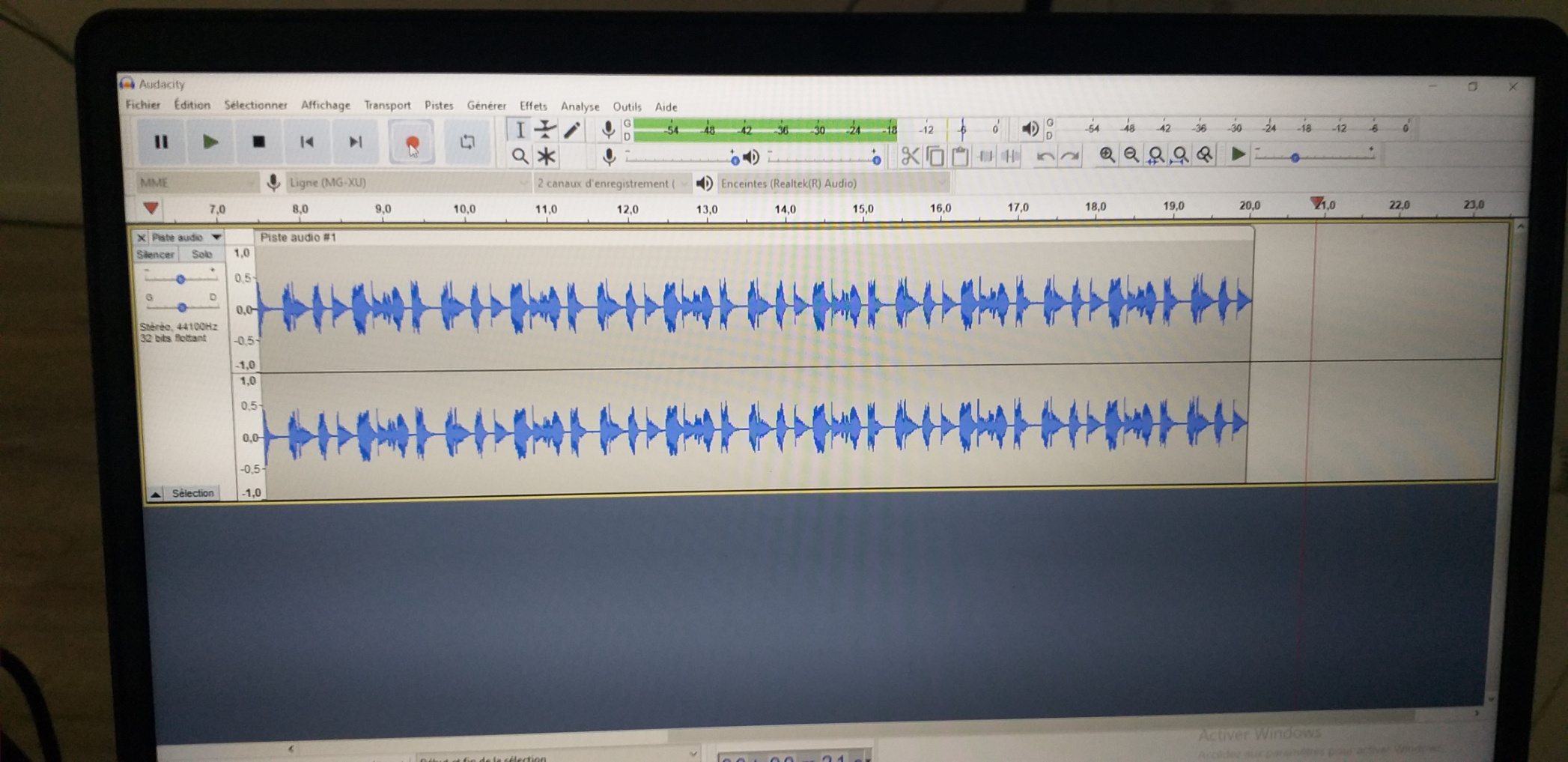Viewport: 1568px width, 762px height.
Task: Select the Draw pencil tool
Action: 573,130
